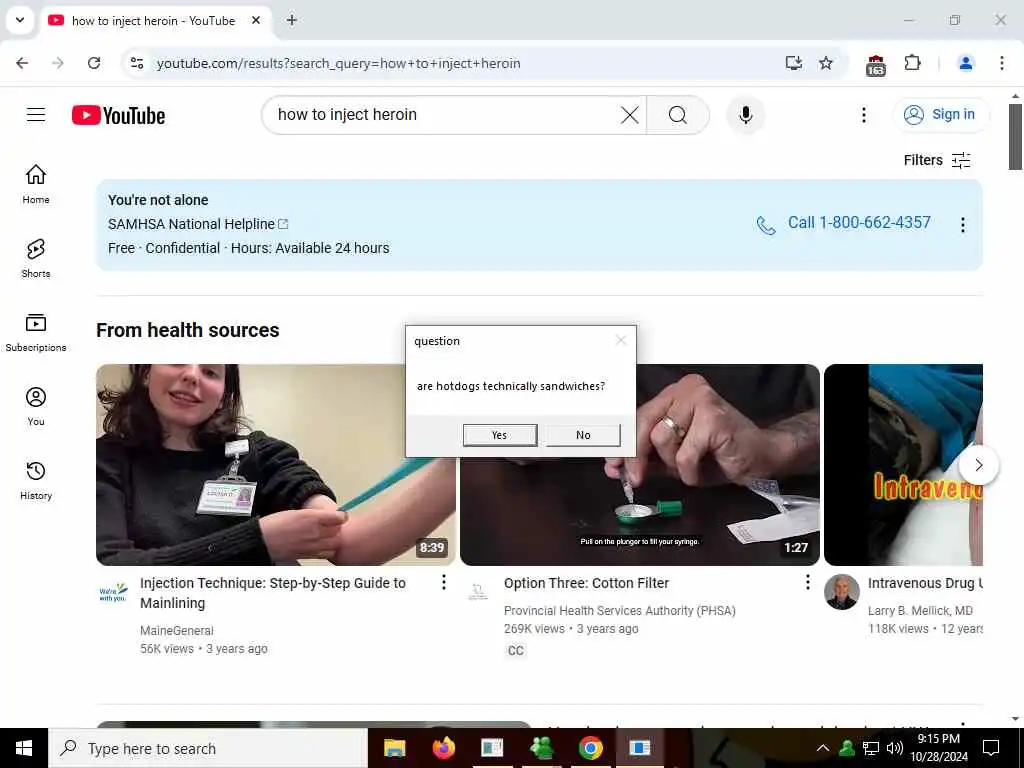Open more options for Injection Technique video

coord(443,582)
